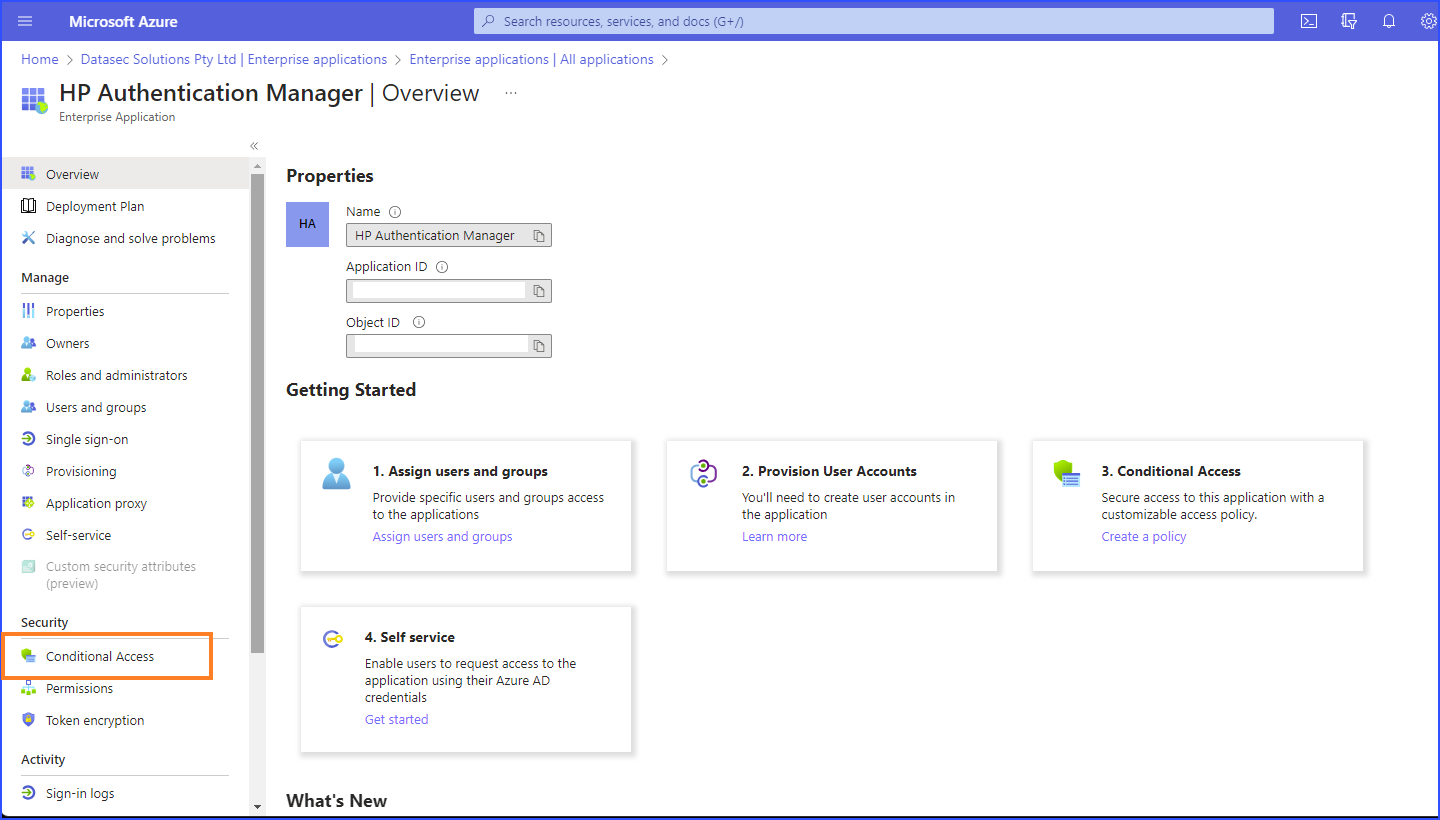Viewport: 1440px width, 820px height.
Task: Click the Conditional Access card shield icon
Action: (1067, 473)
